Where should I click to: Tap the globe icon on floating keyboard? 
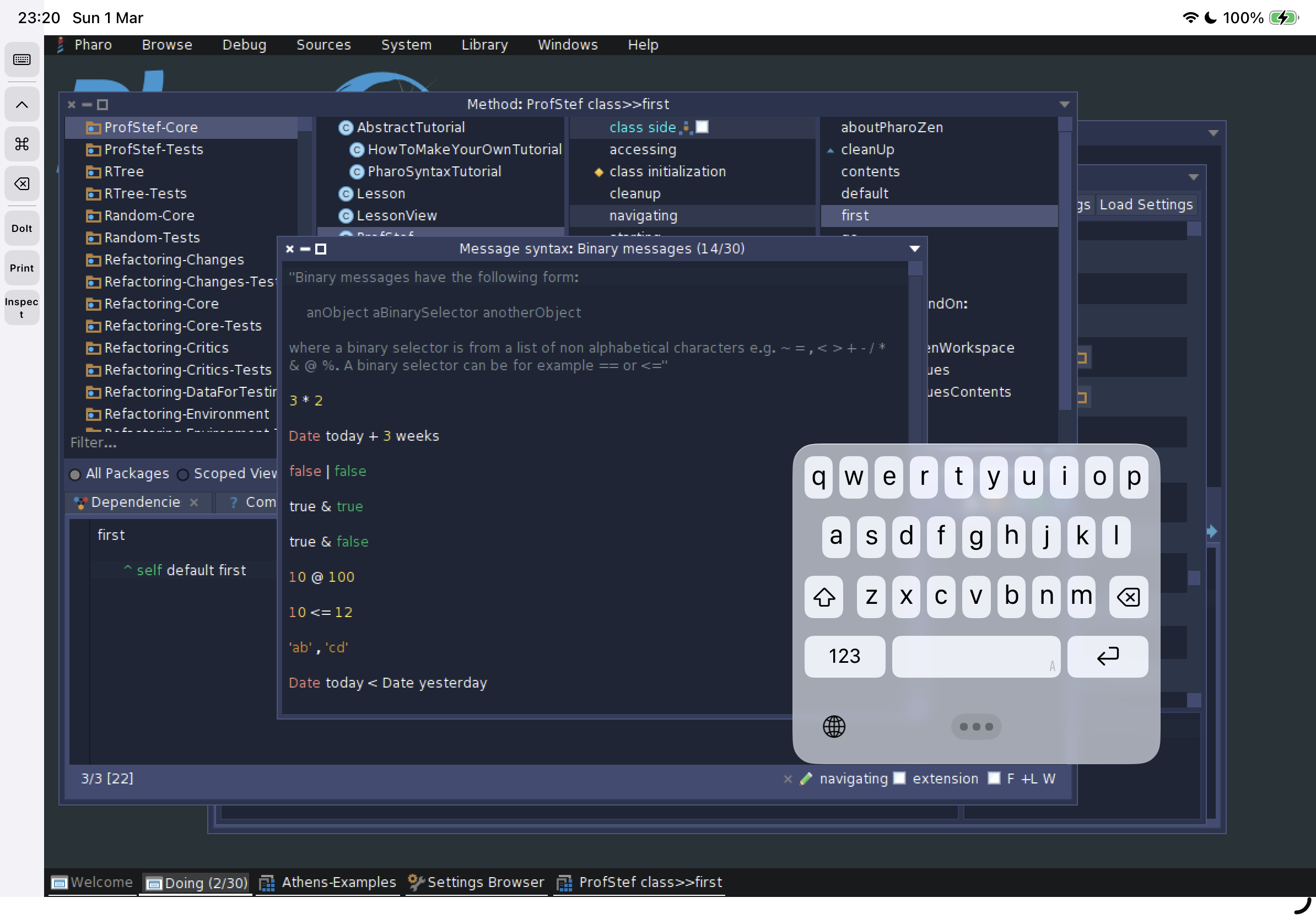834,727
